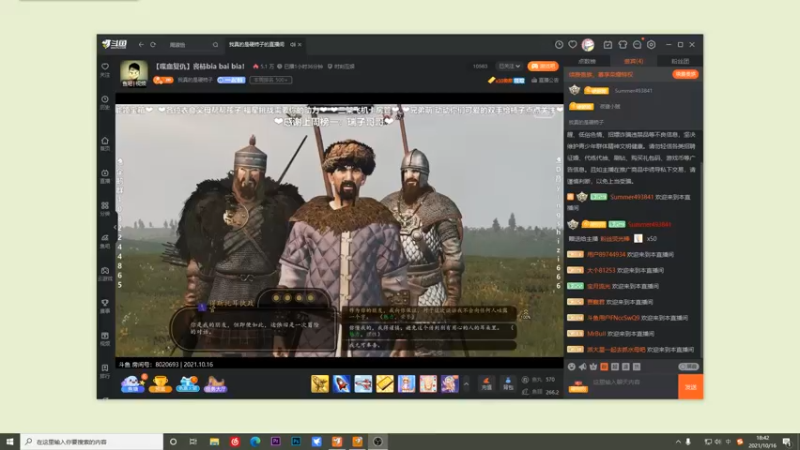Open Premiere Pro from taskbar
This screenshot has height=450, width=800.
pos(276,441)
